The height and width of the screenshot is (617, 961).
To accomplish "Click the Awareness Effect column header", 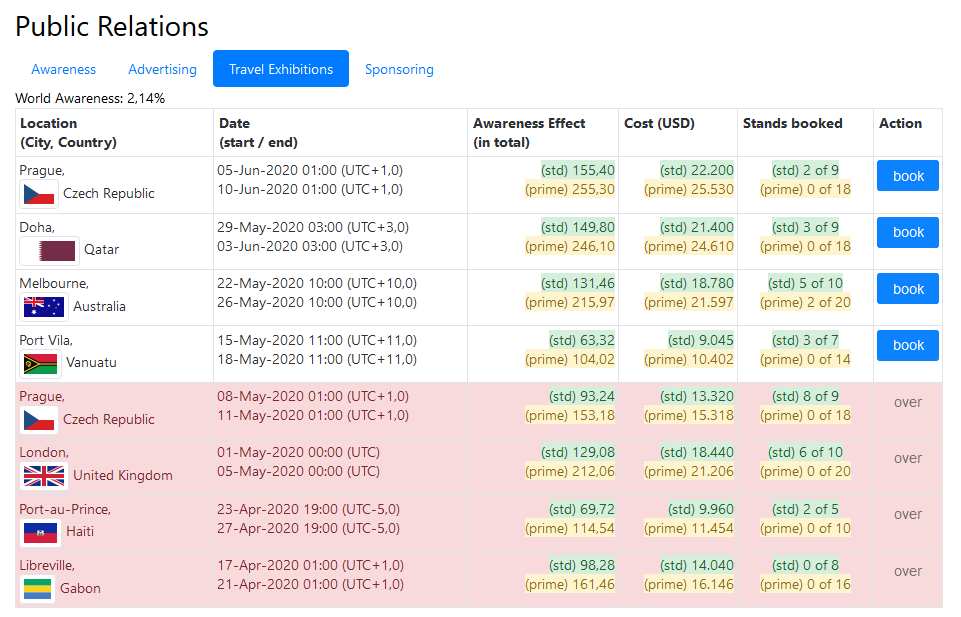I will point(543,133).
